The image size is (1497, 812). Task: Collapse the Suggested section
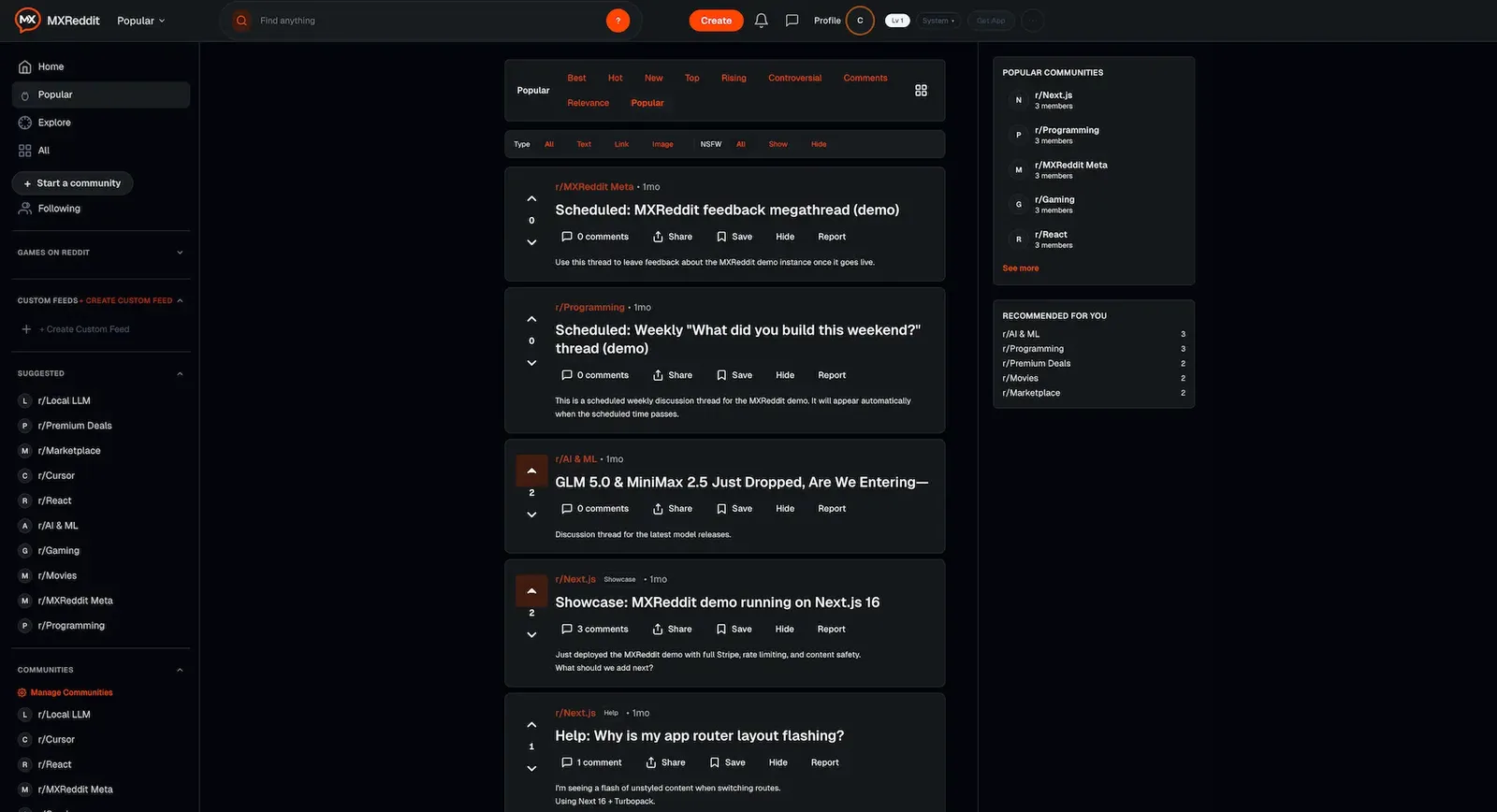pyautogui.click(x=180, y=374)
